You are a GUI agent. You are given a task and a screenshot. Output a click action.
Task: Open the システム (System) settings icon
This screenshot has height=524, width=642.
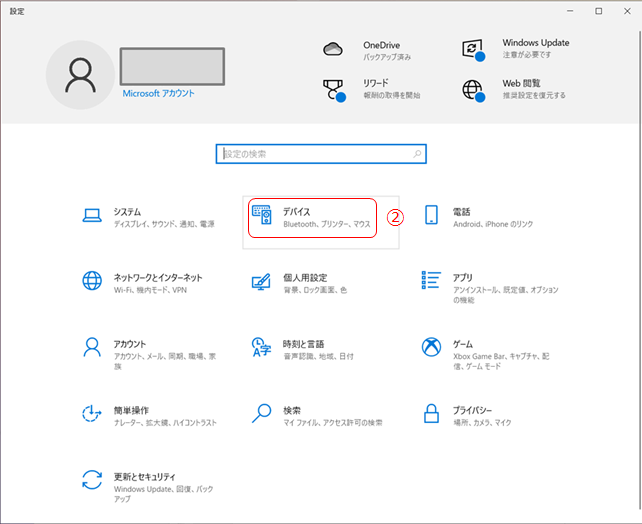[x=92, y=215]
